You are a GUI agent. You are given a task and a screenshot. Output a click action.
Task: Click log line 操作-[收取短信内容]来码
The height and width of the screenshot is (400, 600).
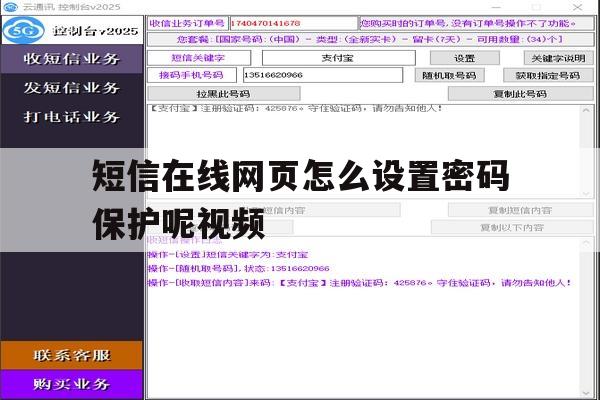point(360,283)
